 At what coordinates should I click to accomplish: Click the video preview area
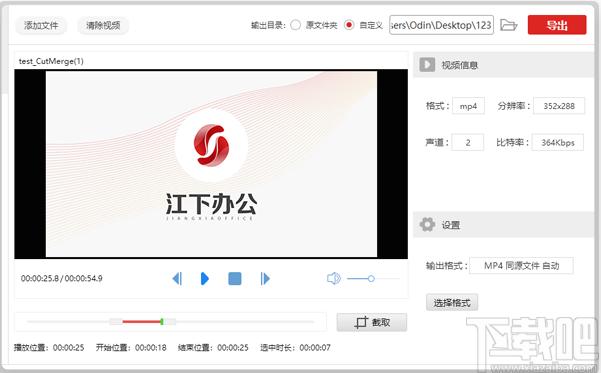[x=211, y=164]
